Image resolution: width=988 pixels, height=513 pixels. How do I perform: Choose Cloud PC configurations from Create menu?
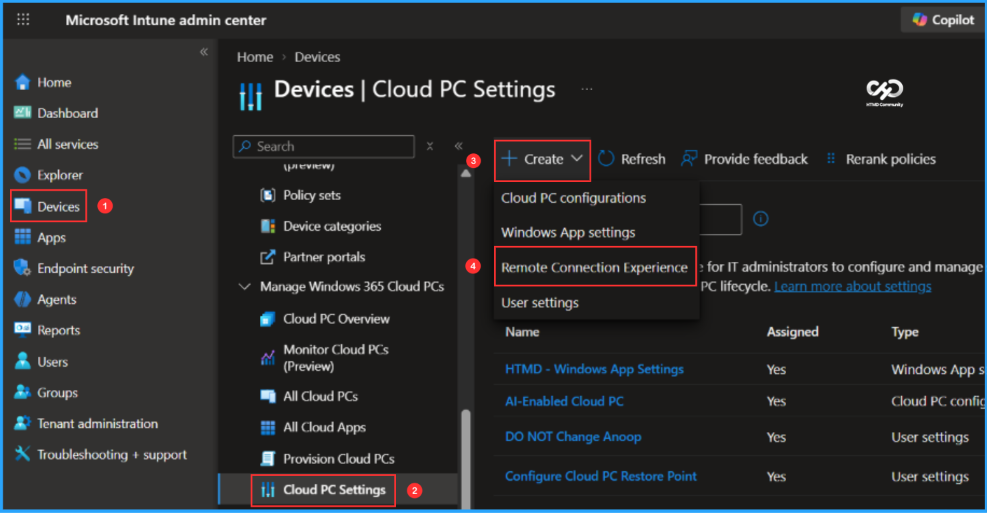pos(573,198)
